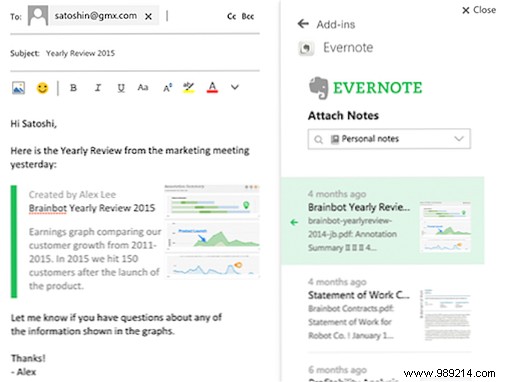The width and height of the screenshot is (510, 382).
Task: Click the Evernote elephant logo
Action: click(319, 88)
